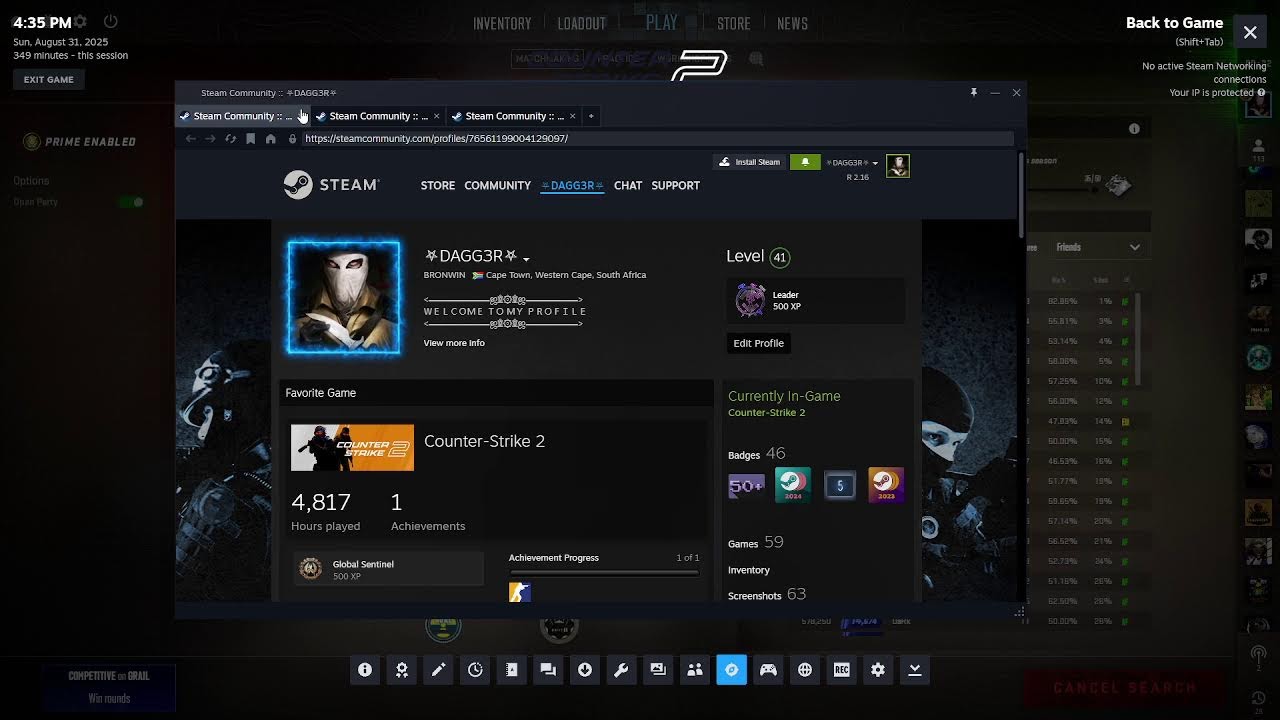Screen dimensions: 1280x720
Task: Open the guides book icon in overlay toolbar
Action: coord(511,670)
